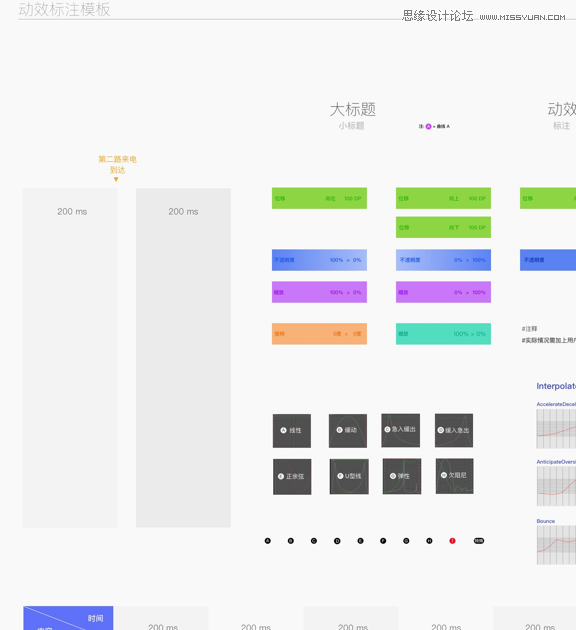
Task: Select the U型线 curve thumbnail
Action: tap(349, 476)
